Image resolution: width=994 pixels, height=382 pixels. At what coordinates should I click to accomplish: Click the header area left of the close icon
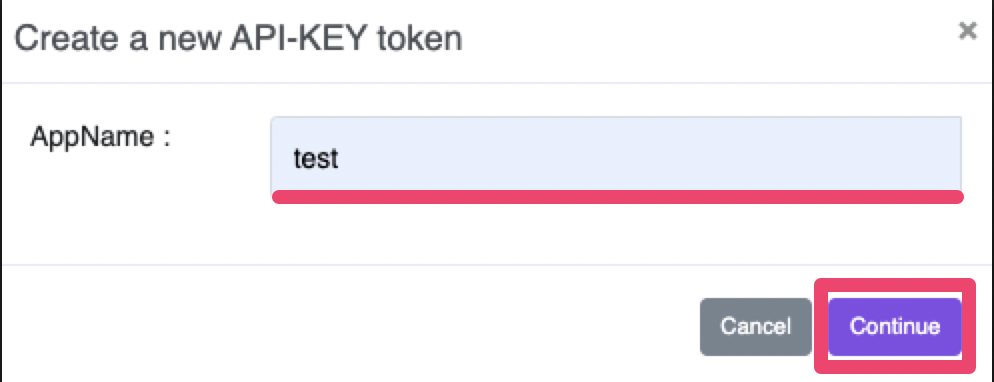697,39
